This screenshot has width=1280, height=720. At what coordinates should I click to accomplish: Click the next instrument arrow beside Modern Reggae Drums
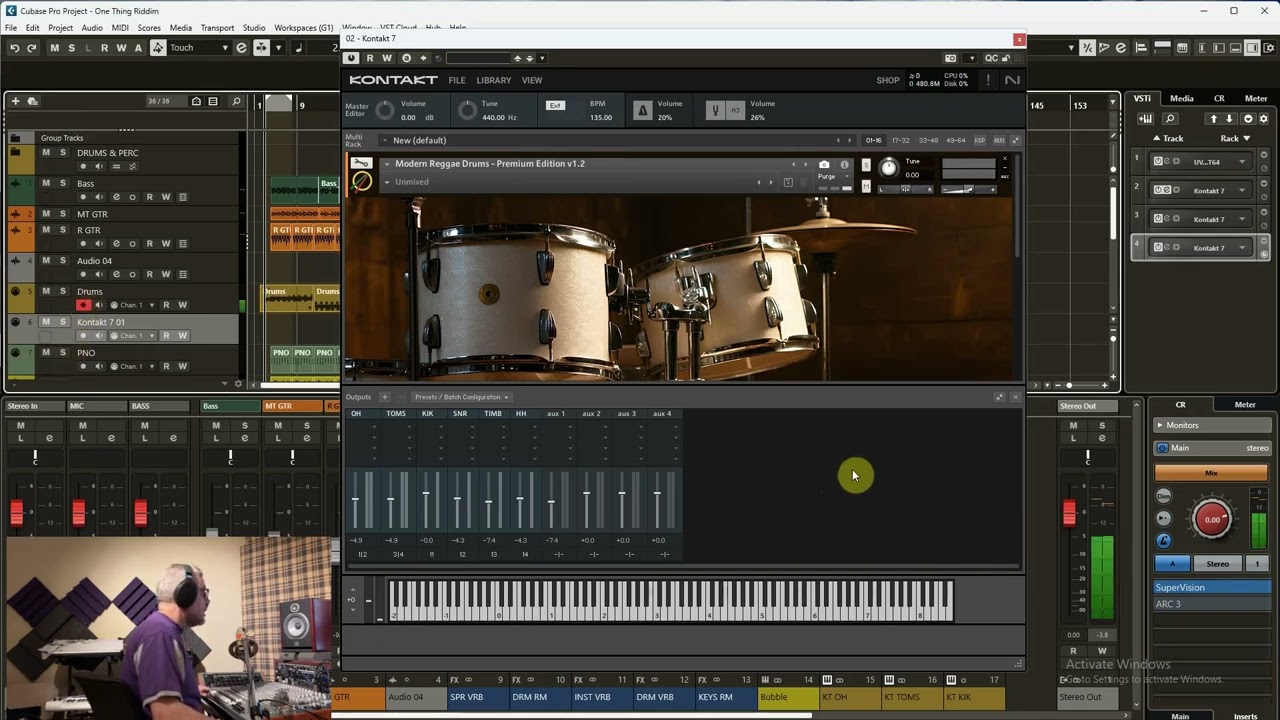click(x=805, y=164)
